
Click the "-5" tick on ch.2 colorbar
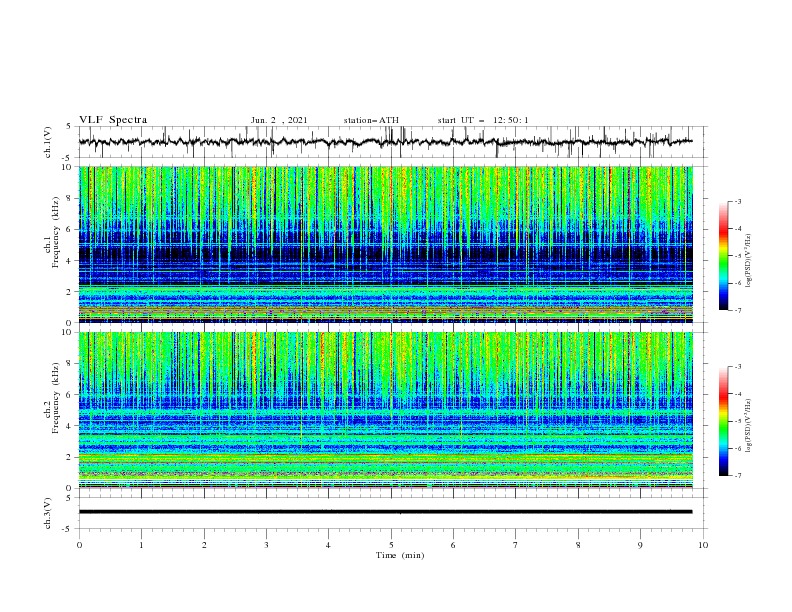737,421
